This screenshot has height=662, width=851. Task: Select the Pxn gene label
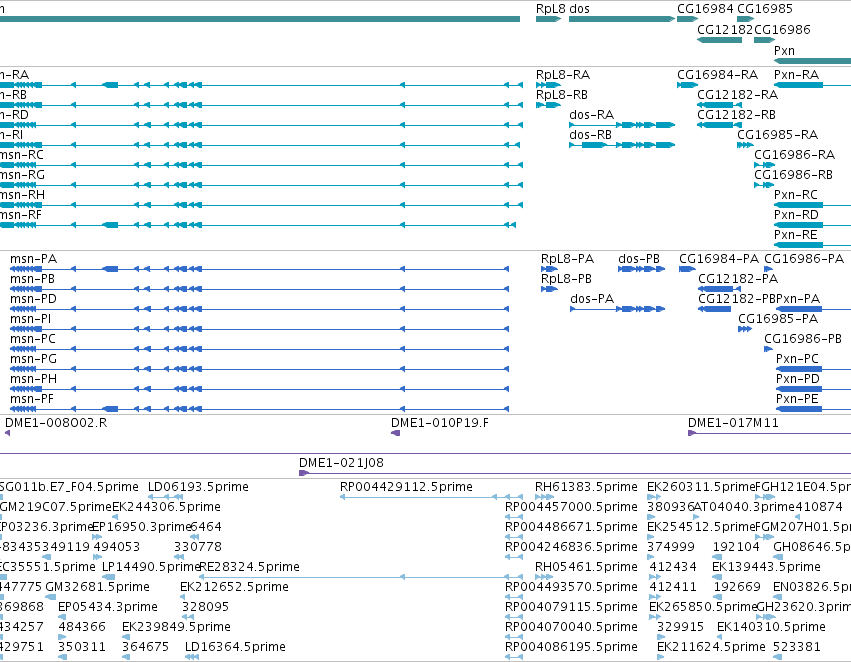784,50
